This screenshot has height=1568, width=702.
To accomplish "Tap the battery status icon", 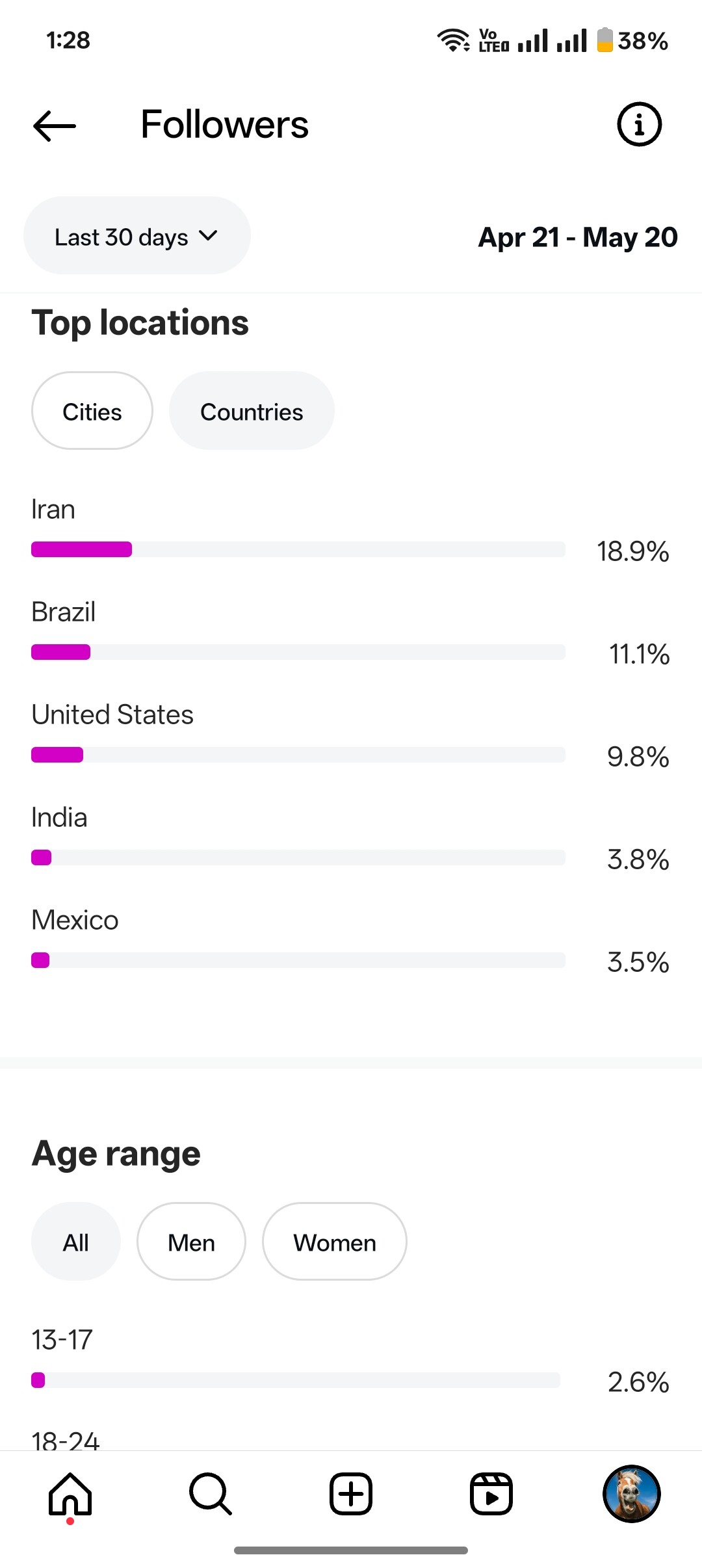I will tap(604, 40).
